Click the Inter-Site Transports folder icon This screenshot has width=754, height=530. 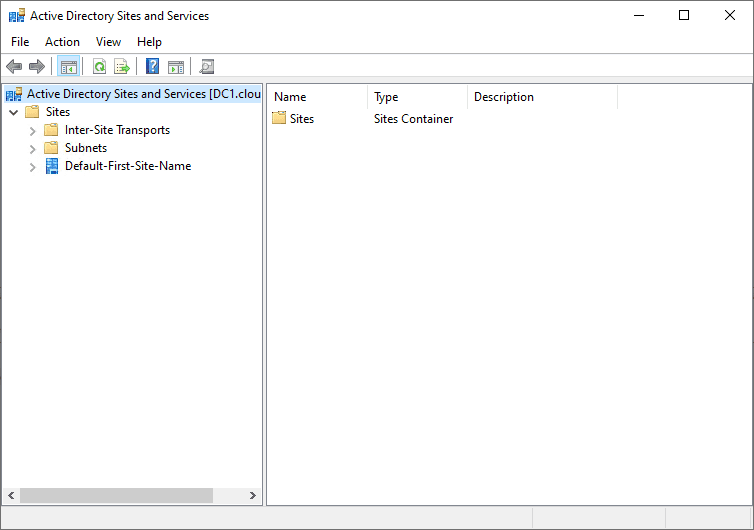pos(51,130)
